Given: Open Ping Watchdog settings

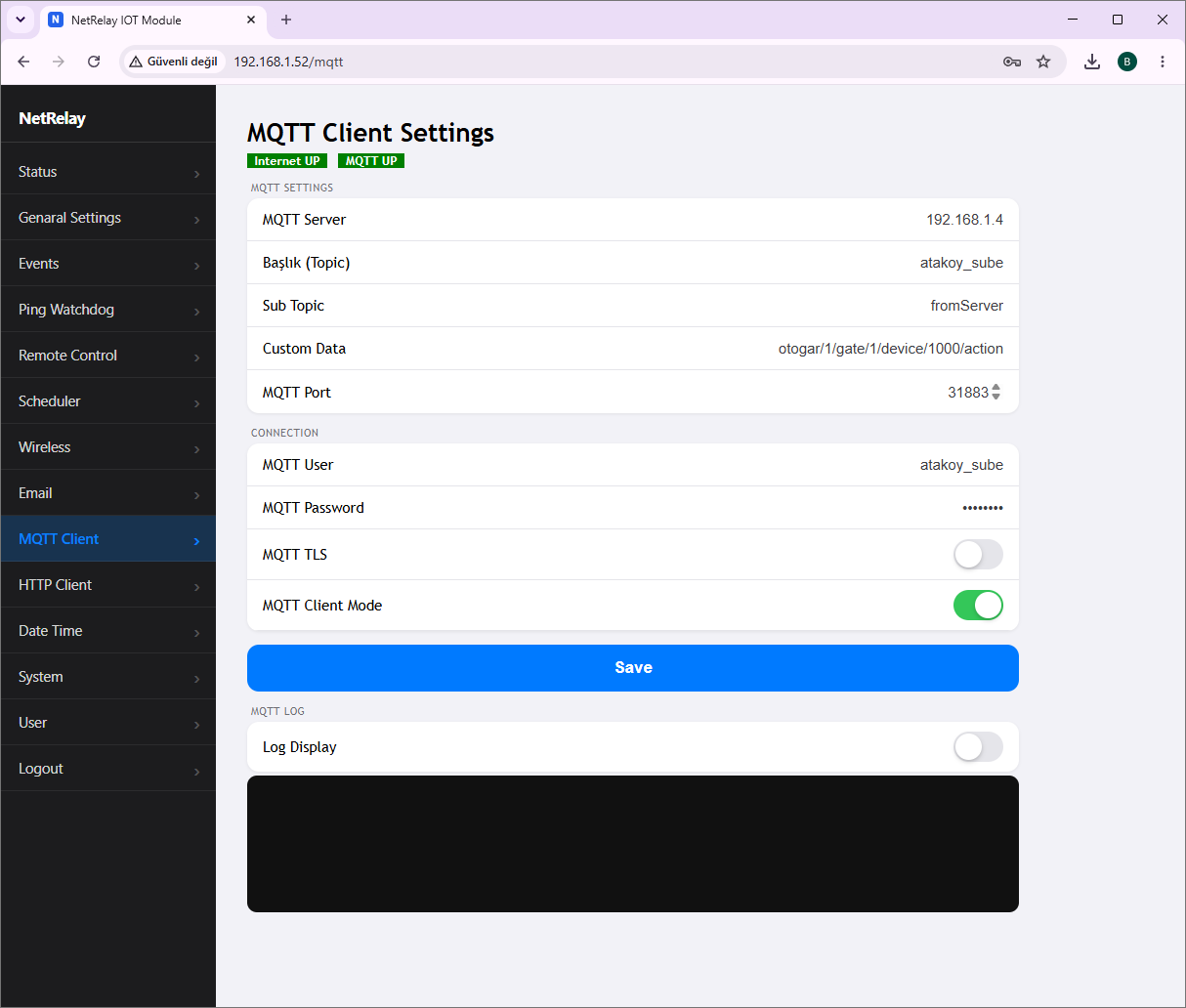Looking at the screenshot, I should coord(108,310).
